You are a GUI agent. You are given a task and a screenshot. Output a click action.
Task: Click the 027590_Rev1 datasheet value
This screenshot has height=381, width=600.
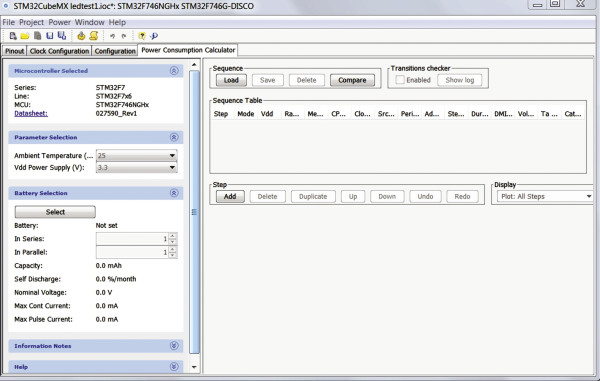[116, 113]
